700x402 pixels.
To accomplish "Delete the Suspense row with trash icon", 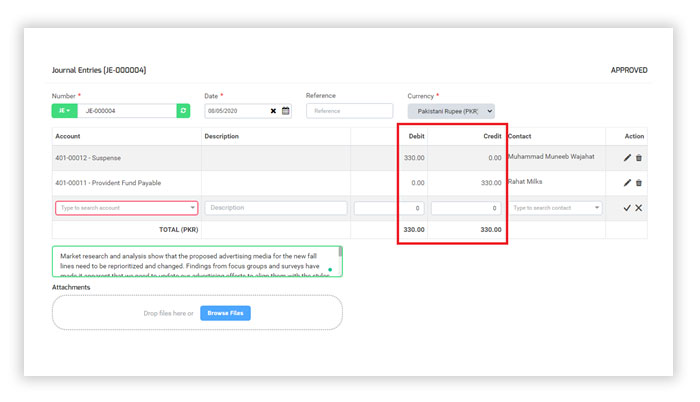I will [x=639, y=158].
